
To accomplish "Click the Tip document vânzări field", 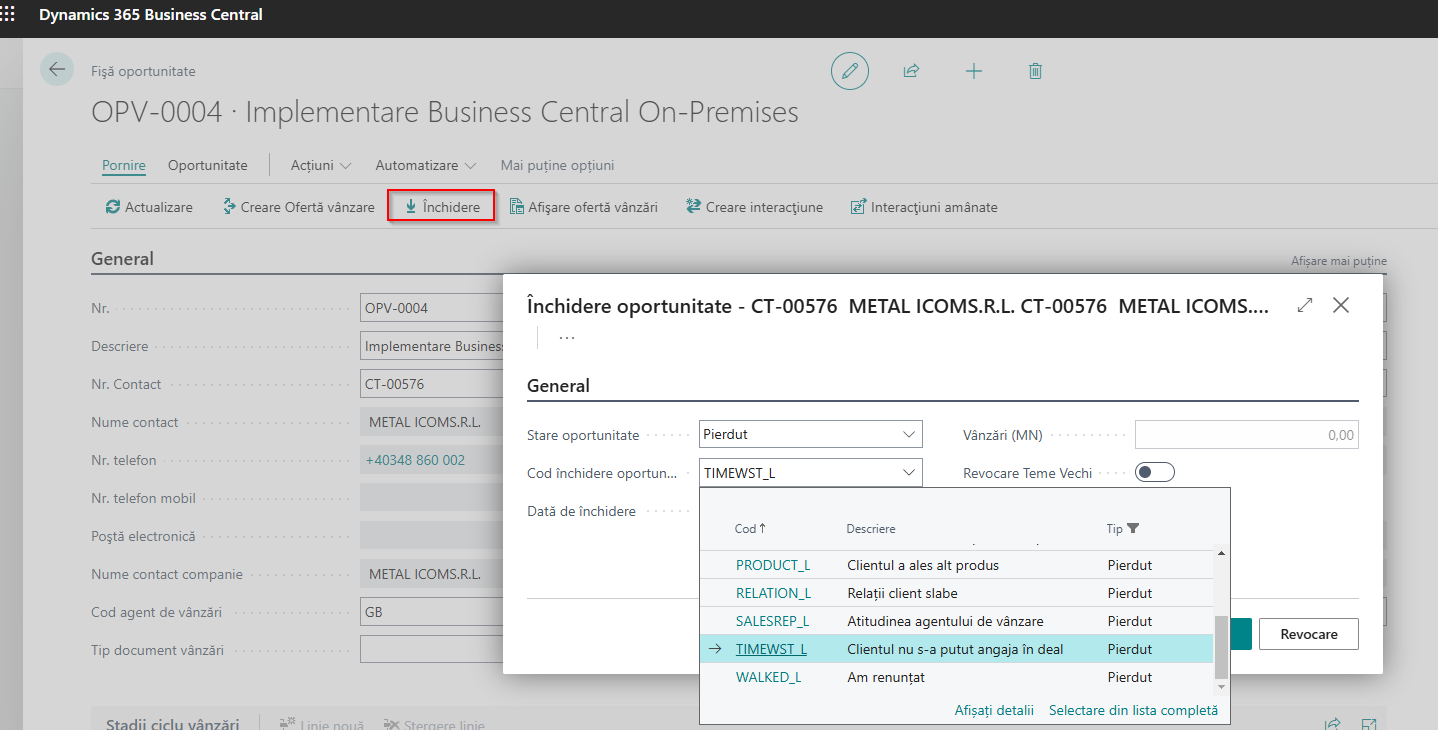I will coord(431,650).
